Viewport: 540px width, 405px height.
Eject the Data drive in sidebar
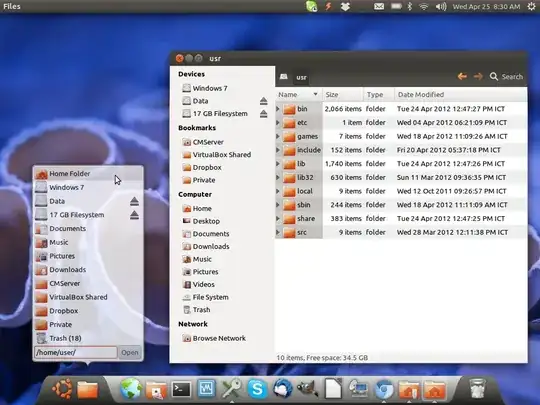tap(263, 101)
